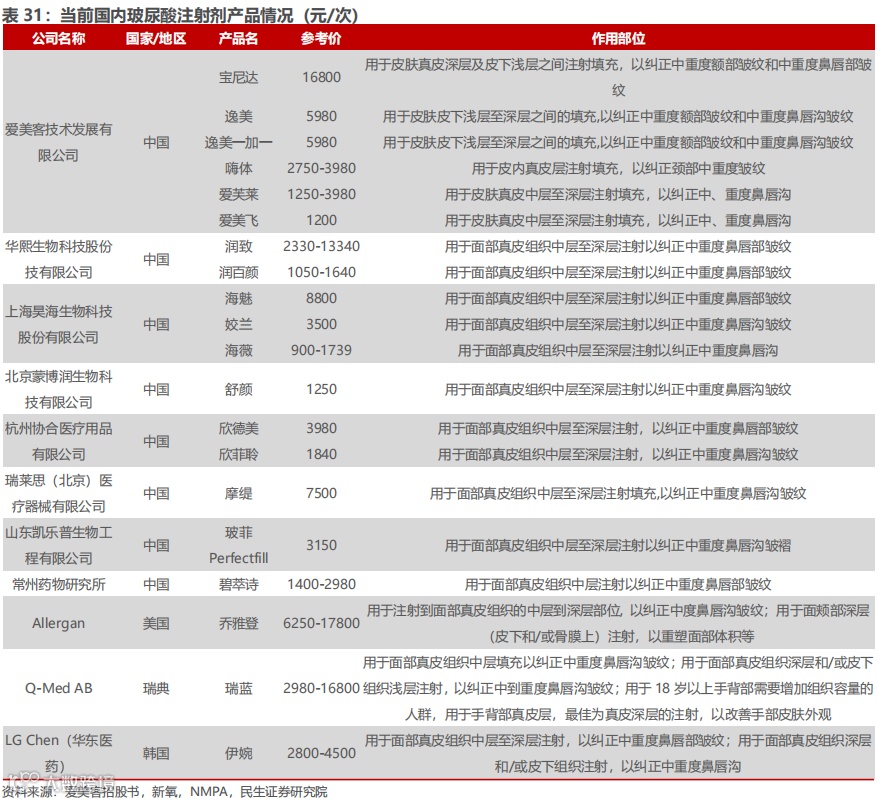878x800 pixels.
Task: Click the 产品名 column header
Action: (x=238, y=38)
